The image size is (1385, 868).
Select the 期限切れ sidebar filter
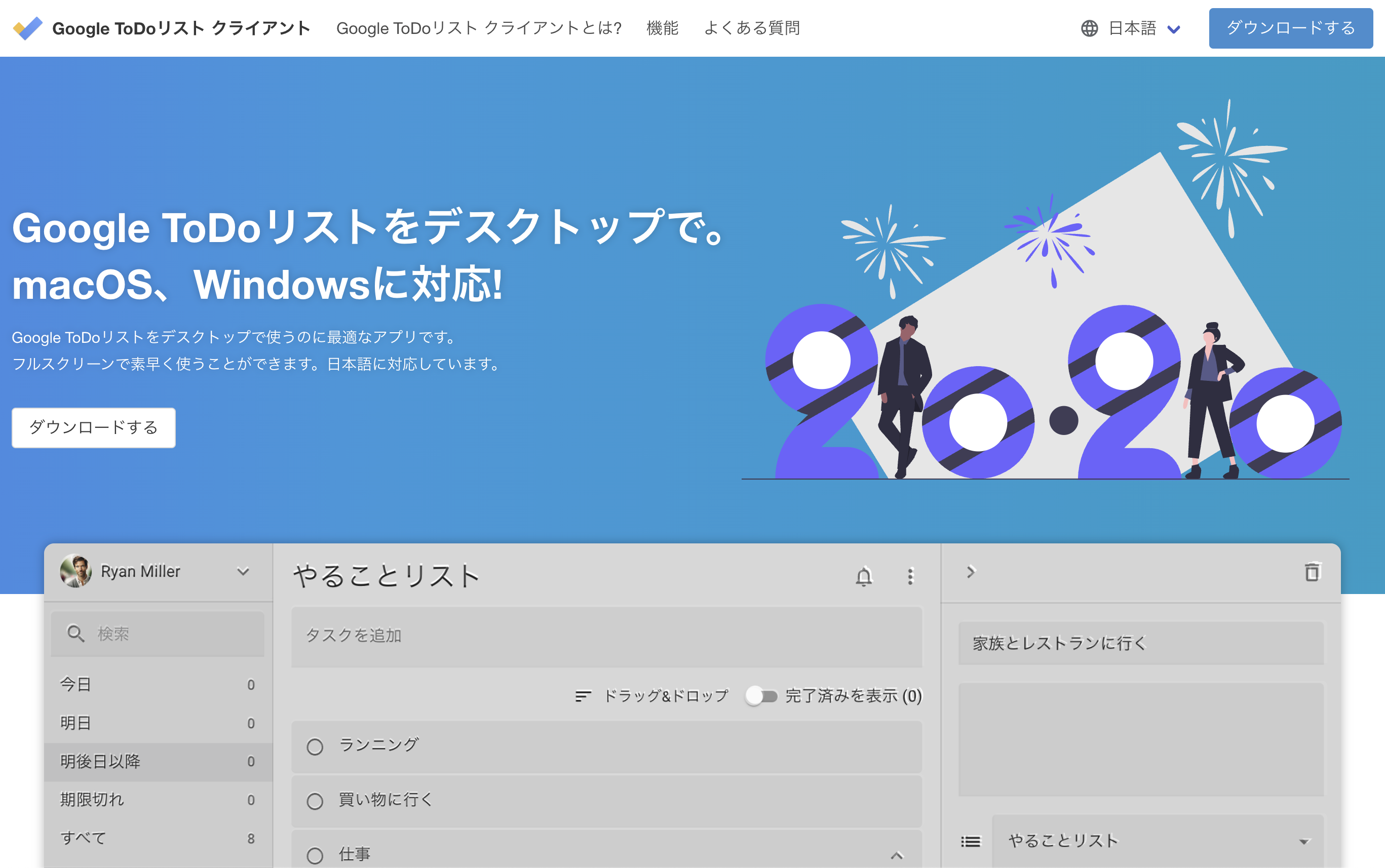click(158, 800)
